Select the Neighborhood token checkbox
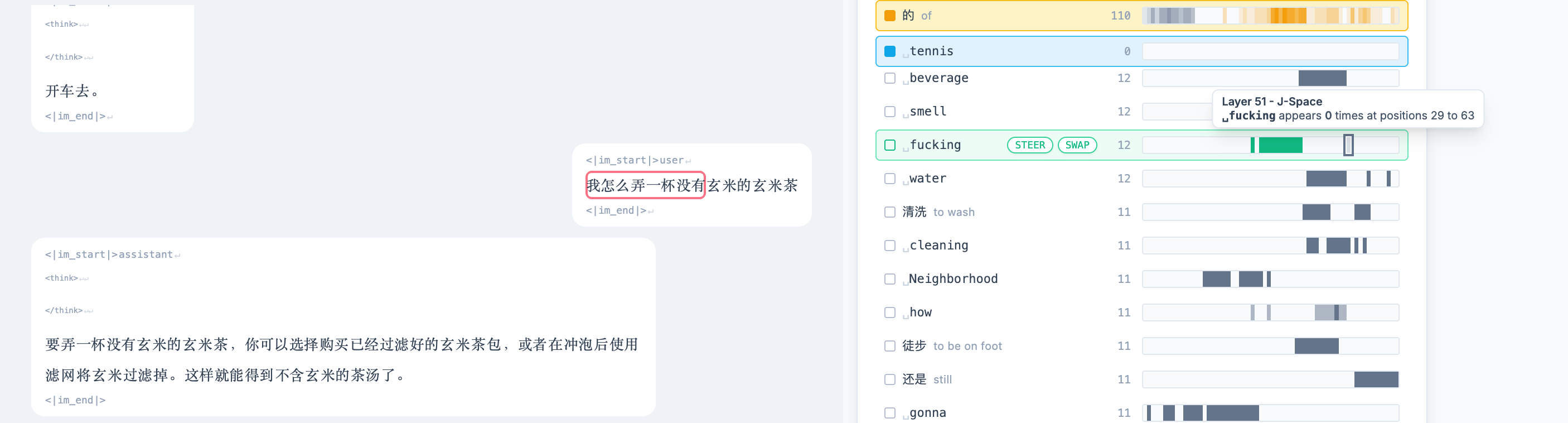The height and width of the screenshot is (423, 1568). 889,279
